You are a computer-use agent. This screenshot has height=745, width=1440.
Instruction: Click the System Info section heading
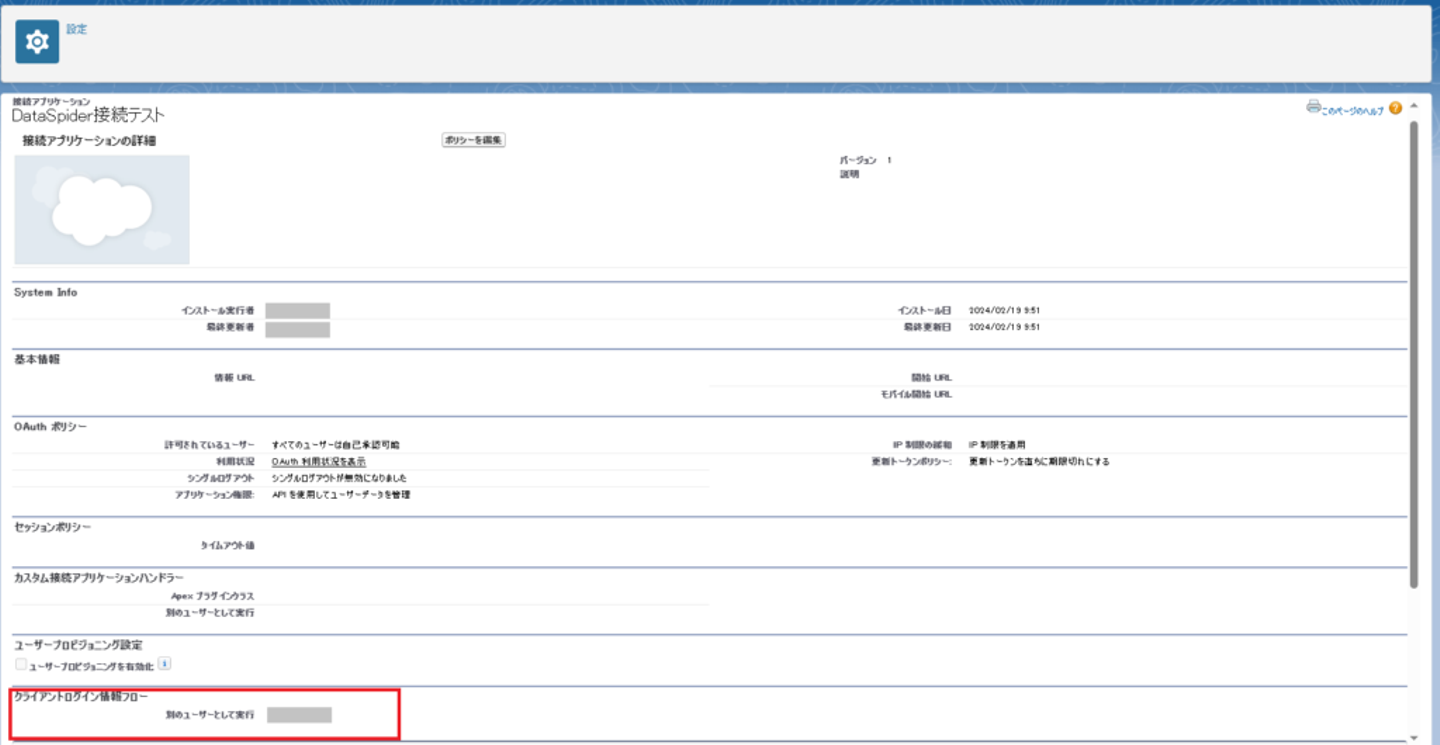(x=45, y=292)
